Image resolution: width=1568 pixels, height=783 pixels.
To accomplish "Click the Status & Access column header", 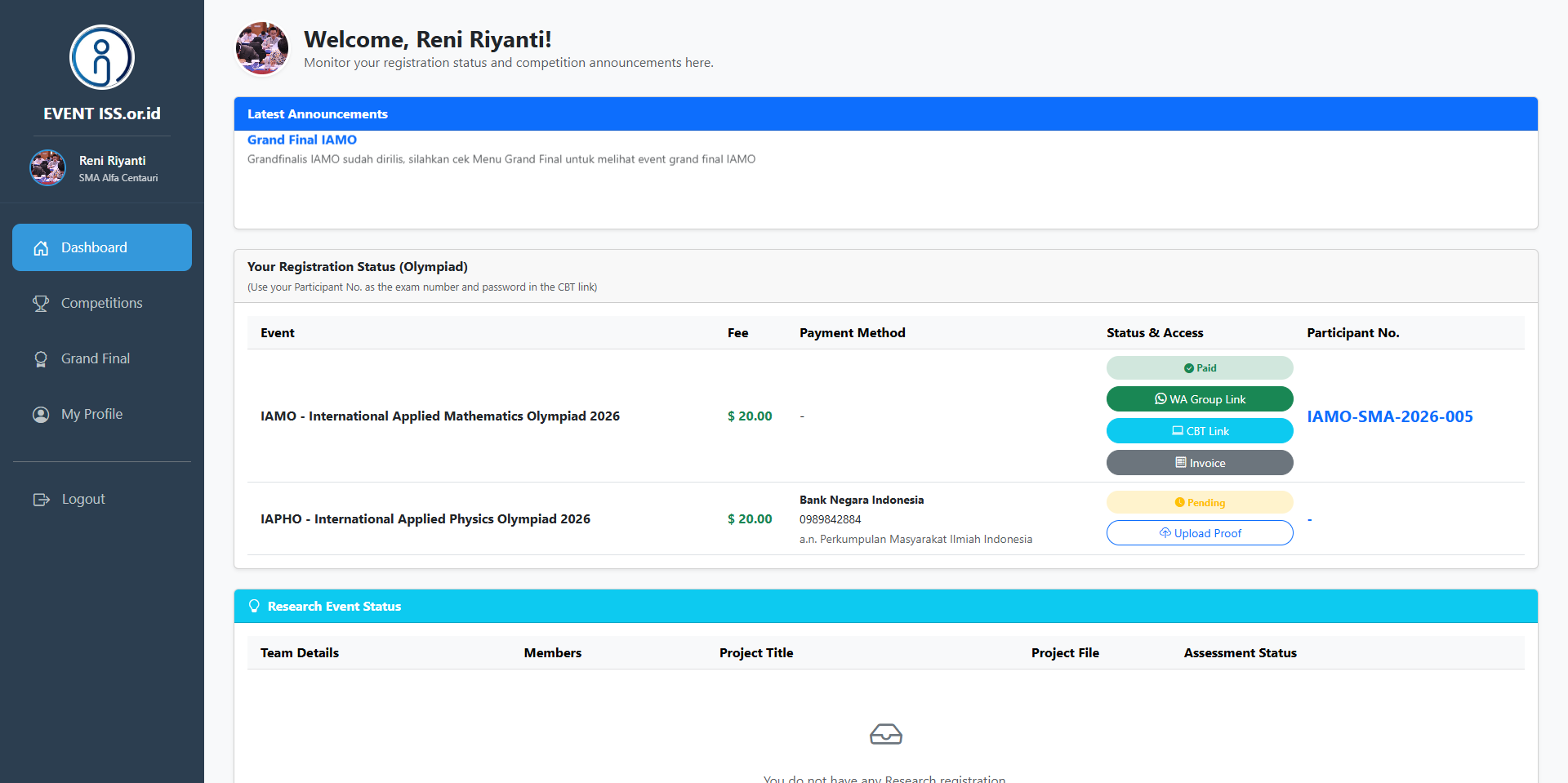I will [1155, 333].
